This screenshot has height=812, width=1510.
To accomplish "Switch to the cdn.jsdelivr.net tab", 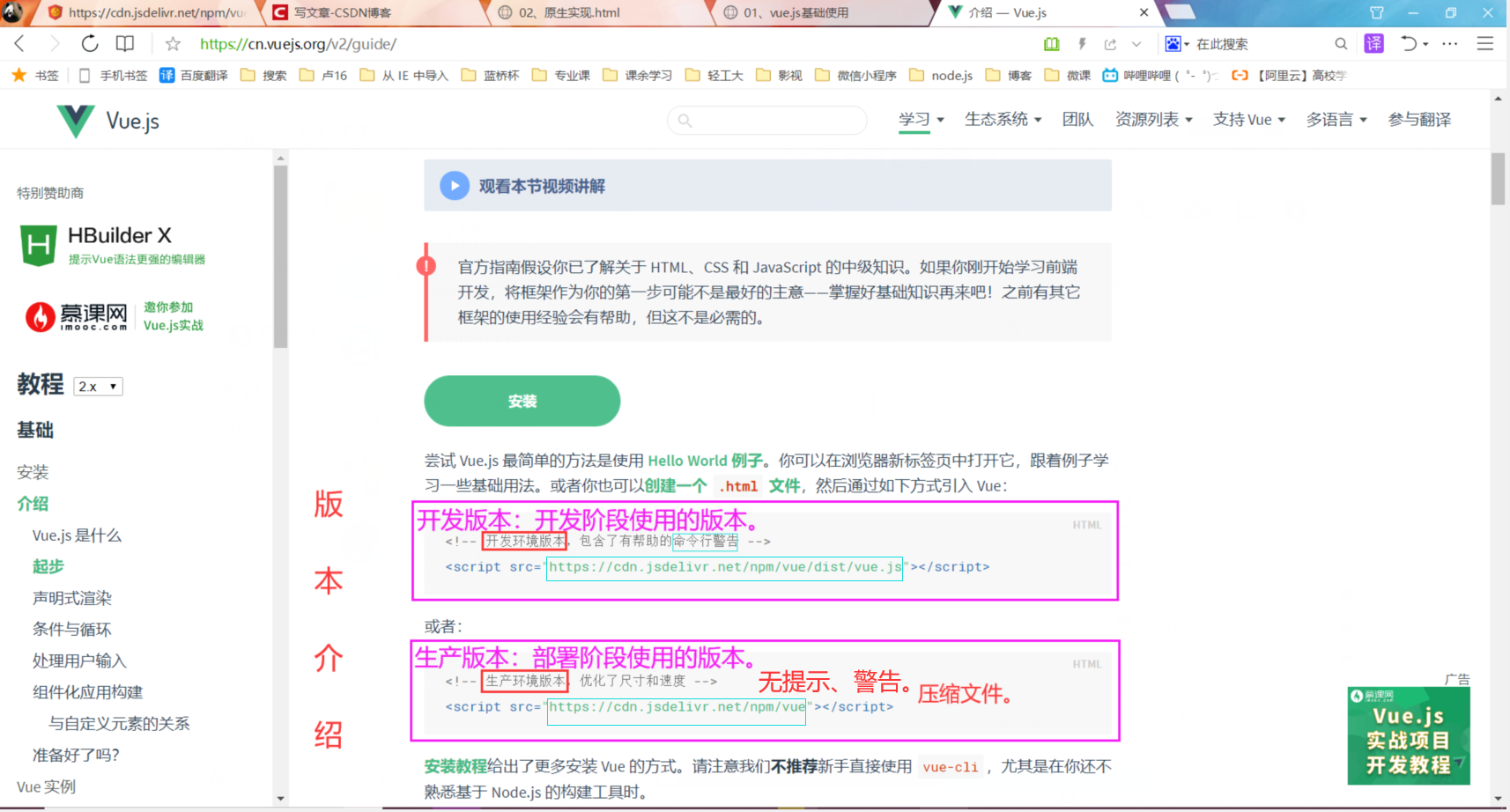I will [x=146, y=12].
